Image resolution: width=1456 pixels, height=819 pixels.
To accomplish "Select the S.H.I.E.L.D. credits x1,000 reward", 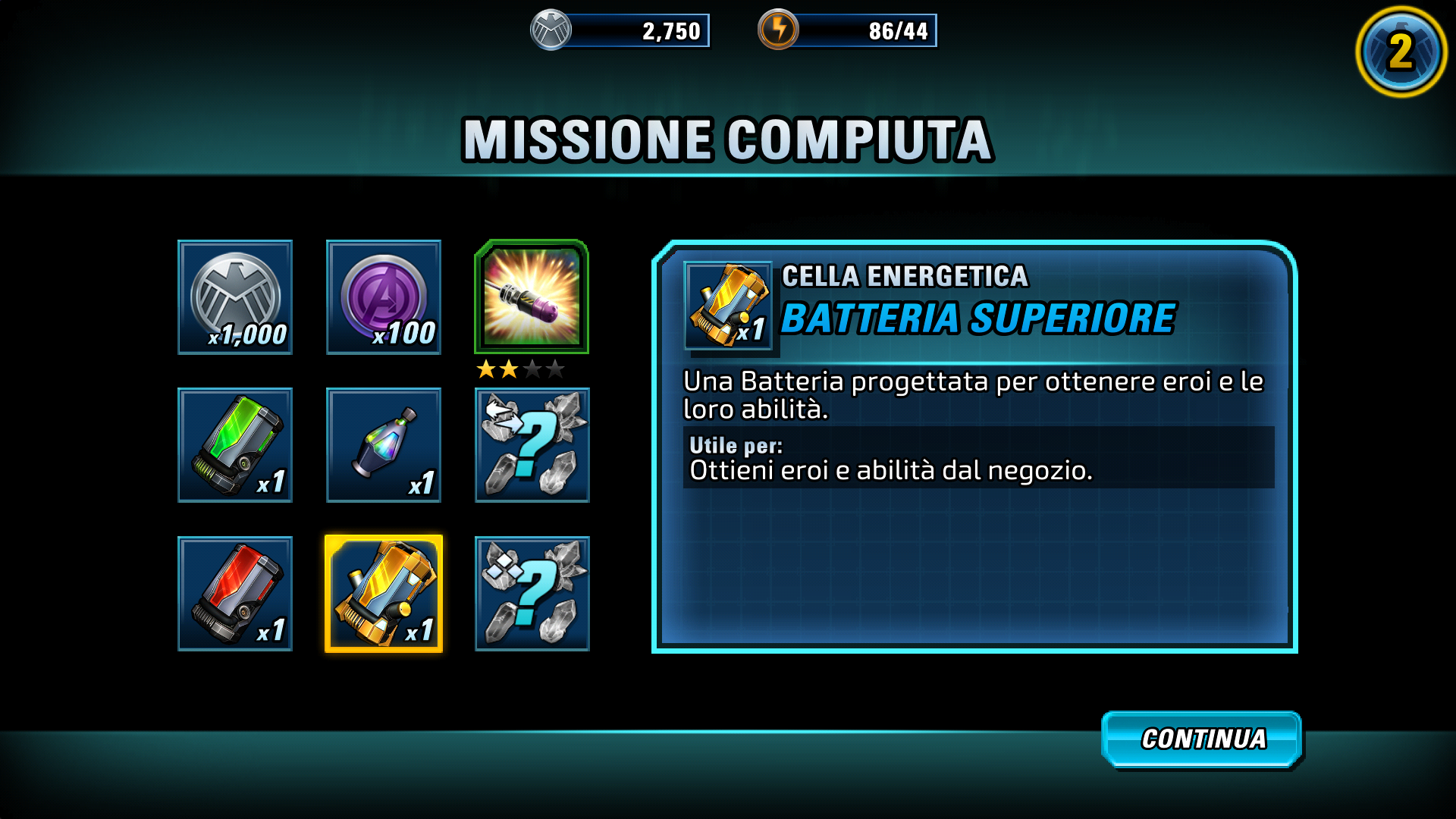I will click(235, 297).
